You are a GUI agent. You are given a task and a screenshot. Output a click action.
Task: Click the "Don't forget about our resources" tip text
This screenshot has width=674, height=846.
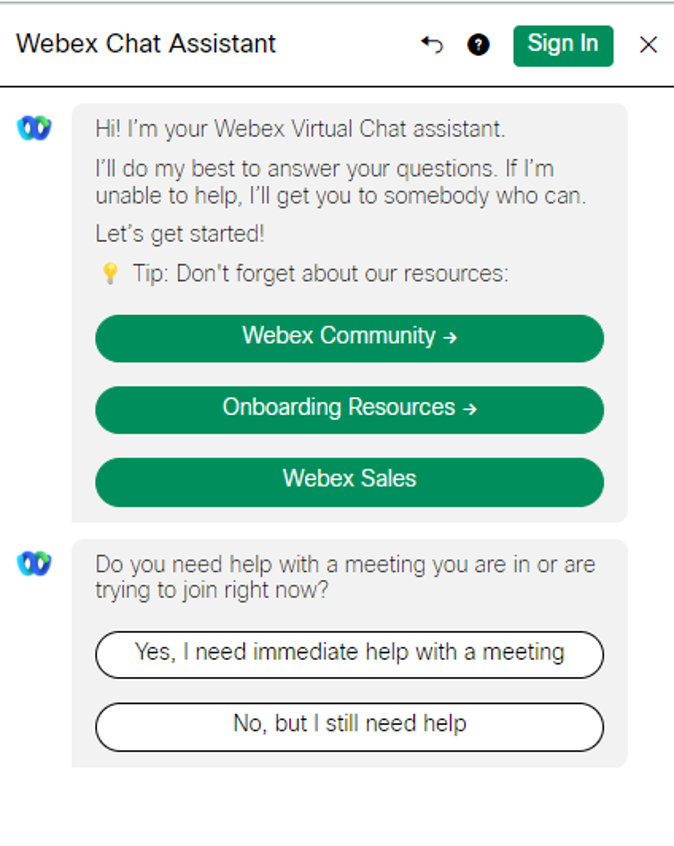[x=320, y=274]
